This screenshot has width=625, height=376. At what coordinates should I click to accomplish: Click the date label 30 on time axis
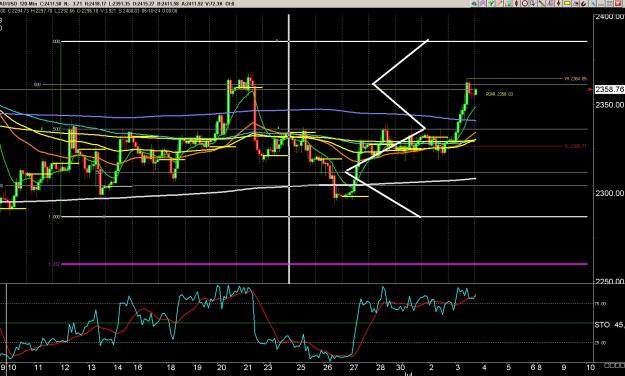pos(401,367)
